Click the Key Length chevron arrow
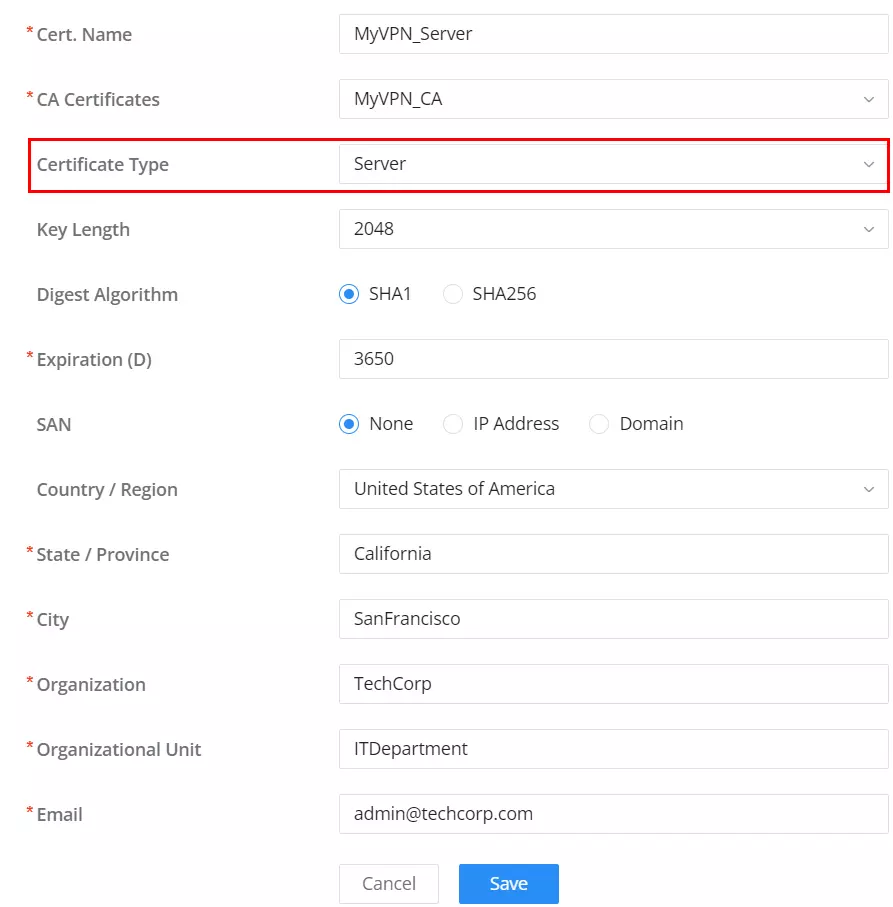 click(869, 230)
